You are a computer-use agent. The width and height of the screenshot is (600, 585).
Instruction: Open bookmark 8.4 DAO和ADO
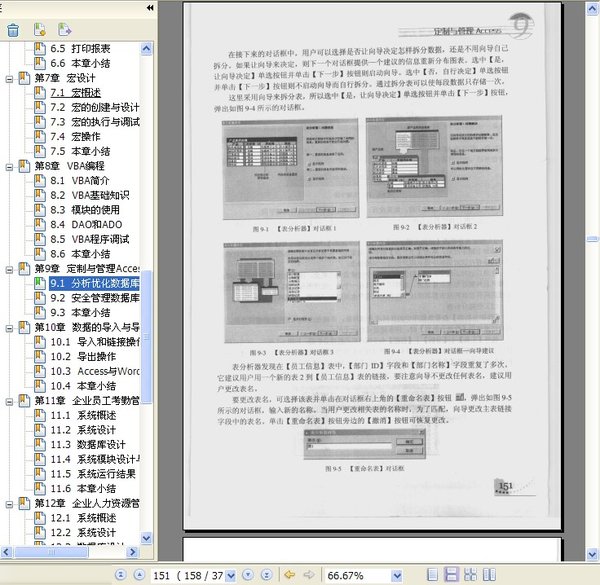pyautogui.click(x=86, y=224)
